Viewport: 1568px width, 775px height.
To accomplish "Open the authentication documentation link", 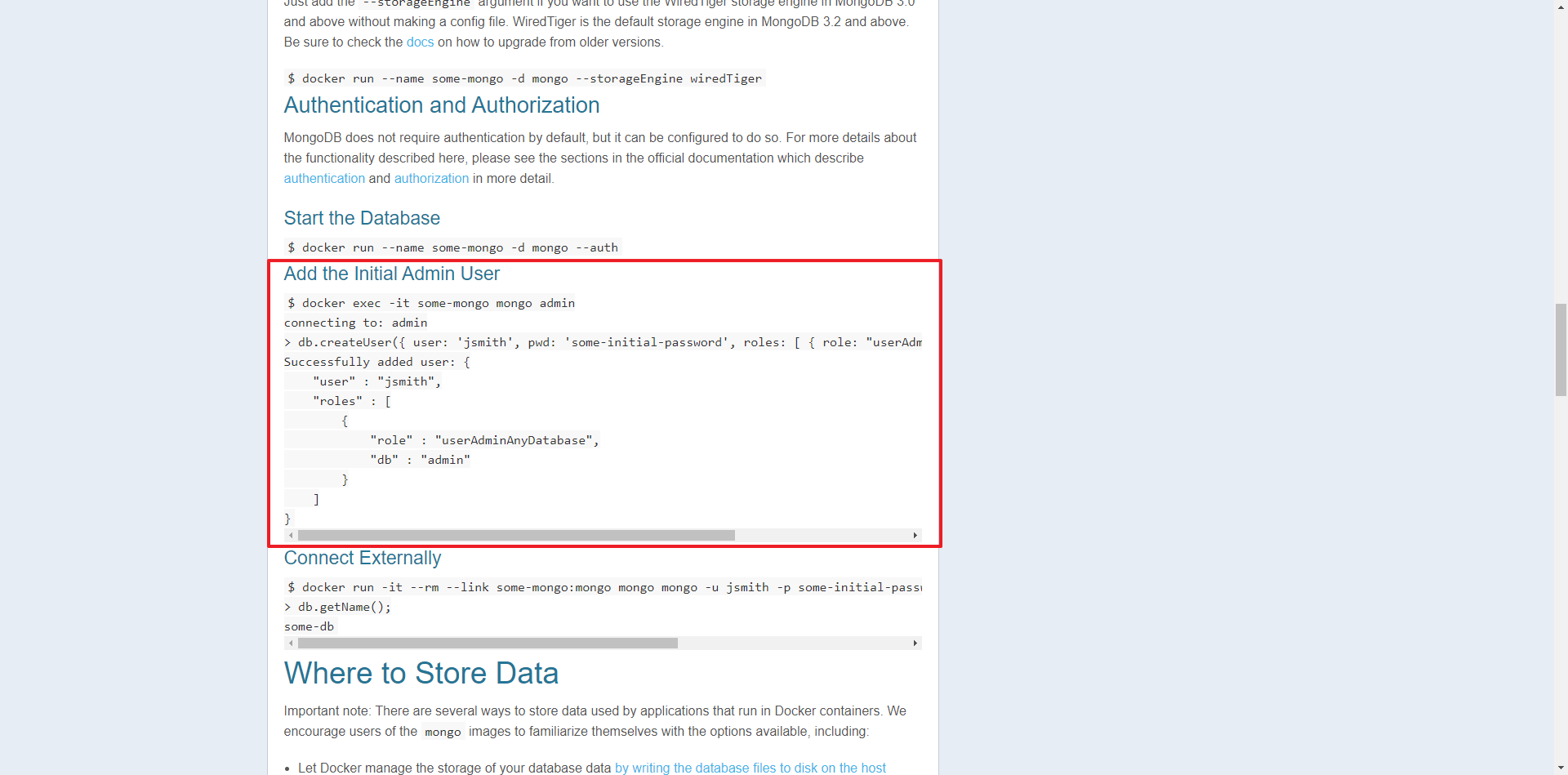I will 324,179.
